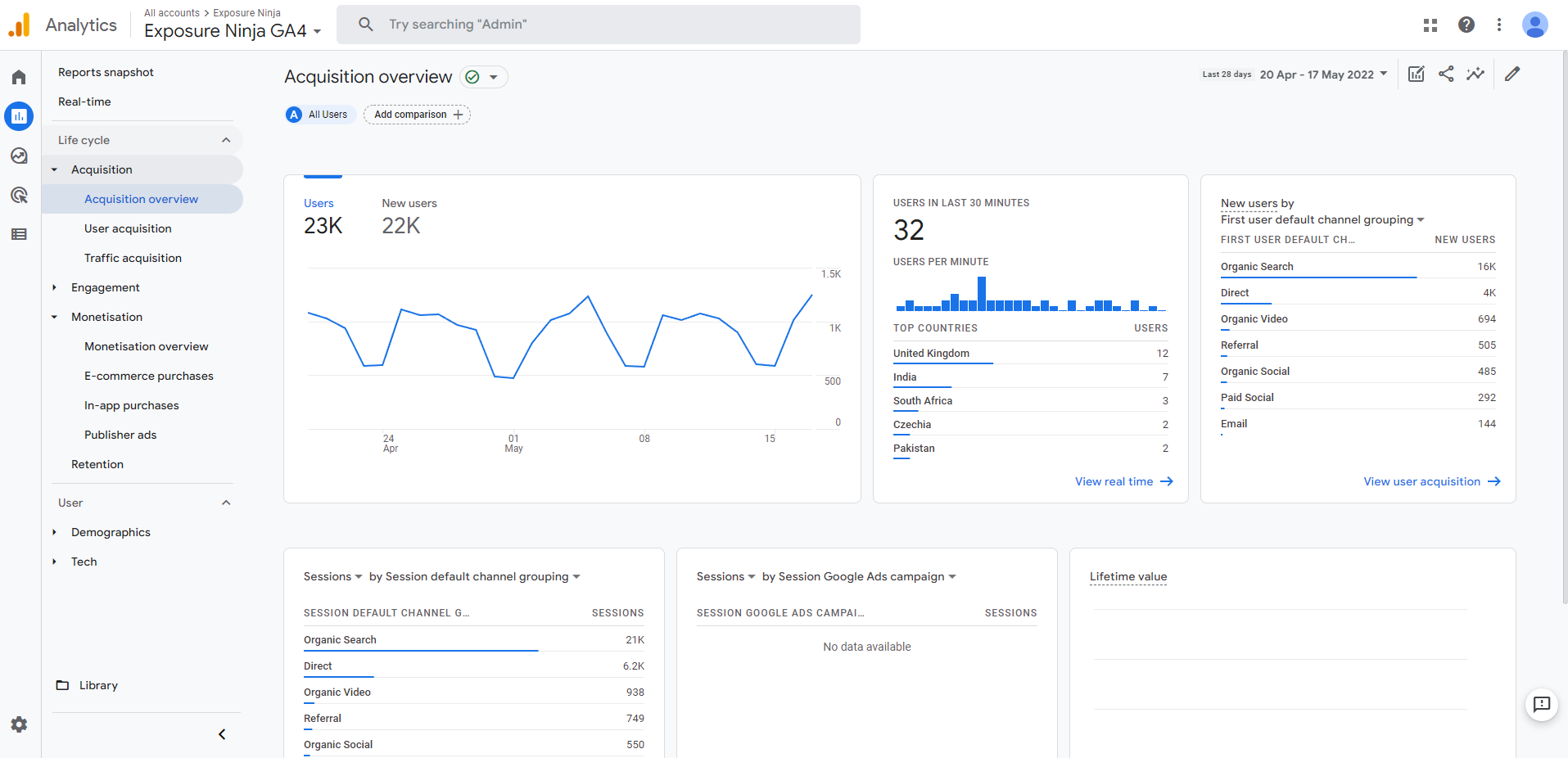Viewport: 1568px width, 758px height.
Task: Click the Reports icon in left navigation
Action: tap(18, 115)
